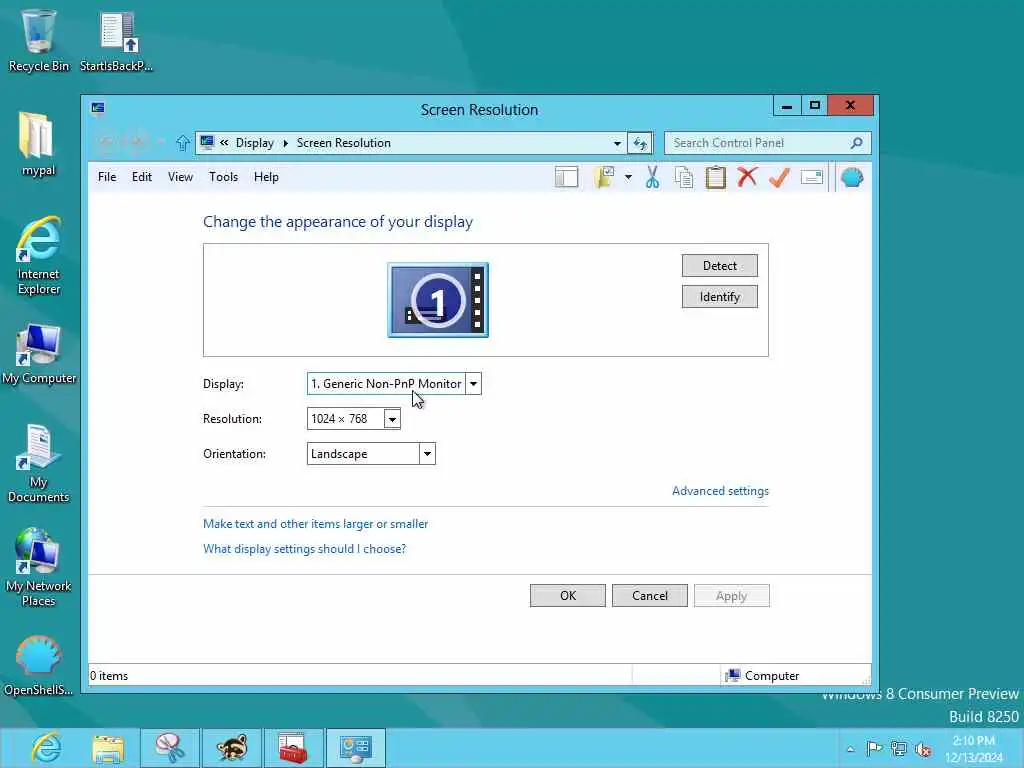
Task: Click the navigation pane layout toolbar icon
Action: 566,177
